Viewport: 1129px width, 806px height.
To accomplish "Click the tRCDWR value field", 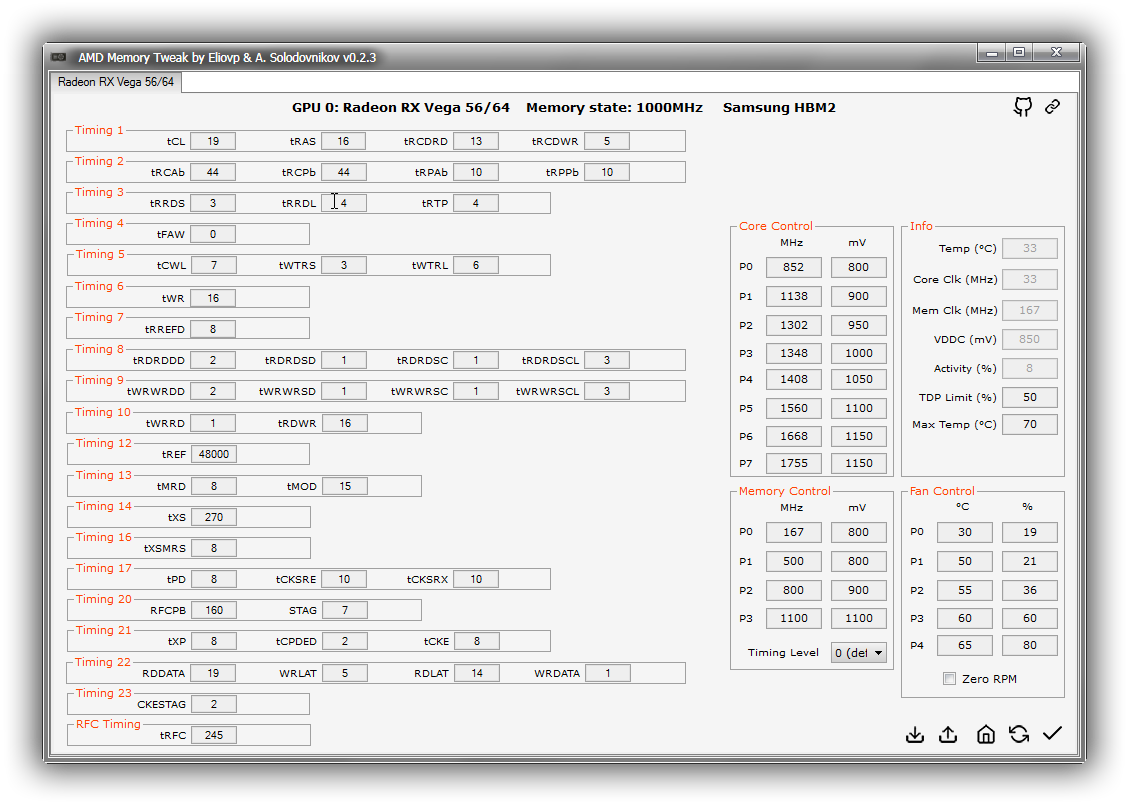I will tap(607, 141).
